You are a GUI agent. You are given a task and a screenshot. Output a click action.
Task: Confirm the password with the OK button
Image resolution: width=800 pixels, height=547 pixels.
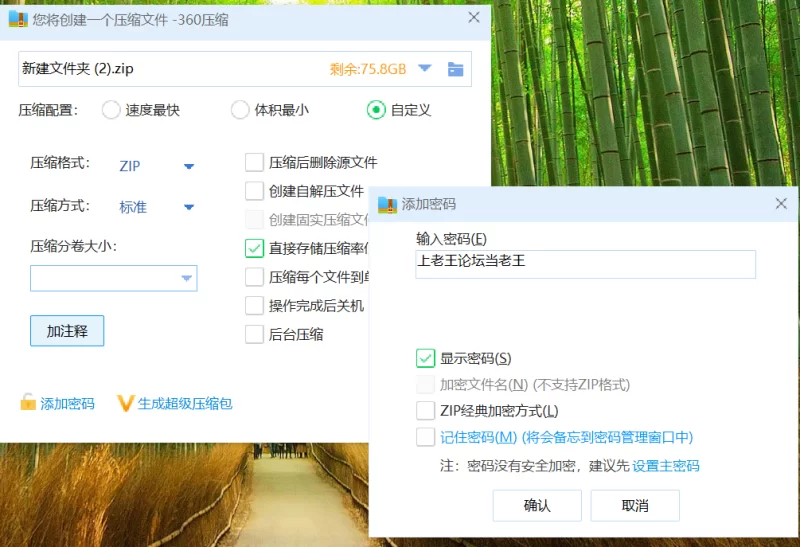537,506
